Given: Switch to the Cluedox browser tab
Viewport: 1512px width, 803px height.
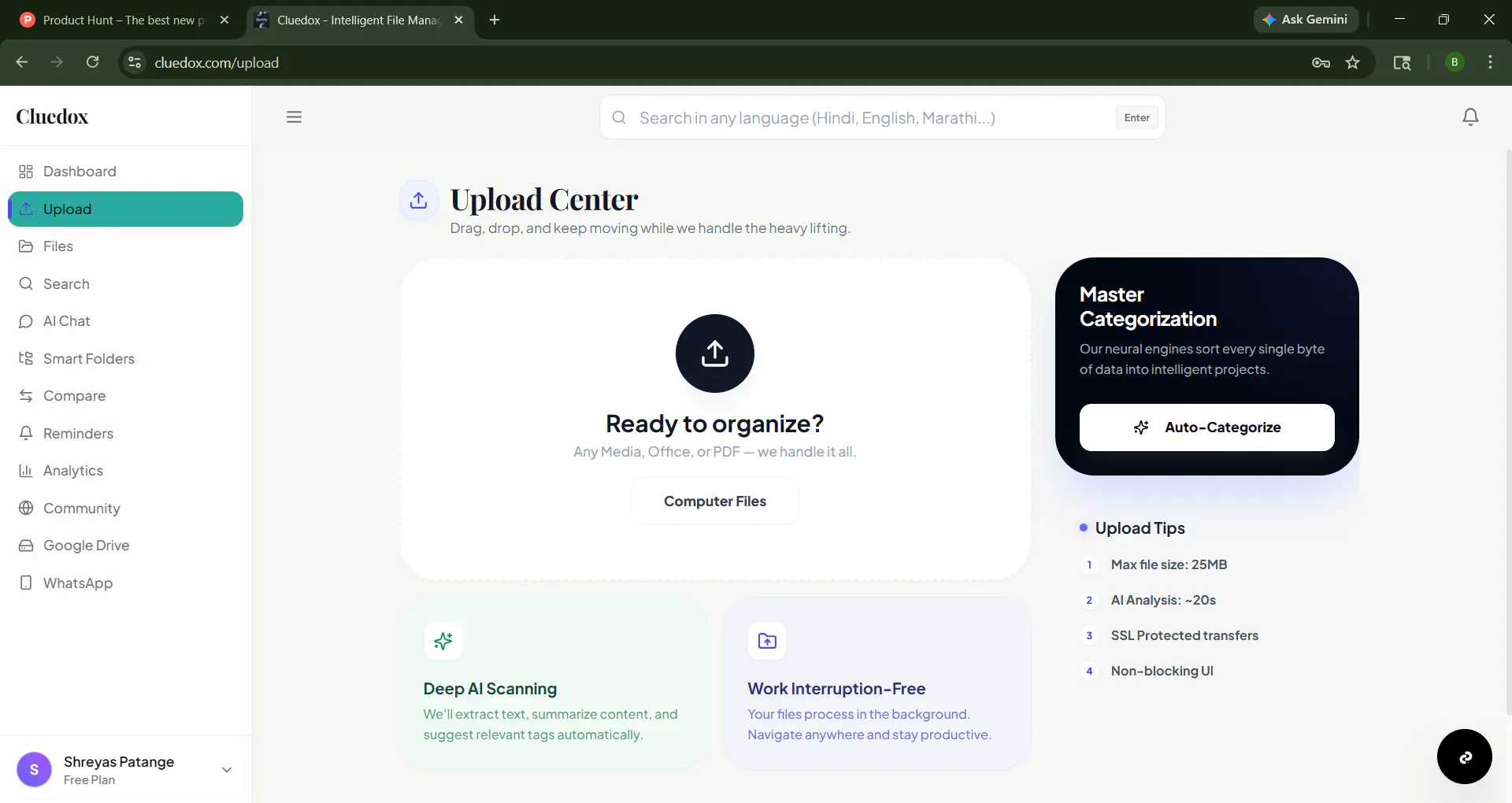Looking at the screenshot, I should click(x=360, y=20).
